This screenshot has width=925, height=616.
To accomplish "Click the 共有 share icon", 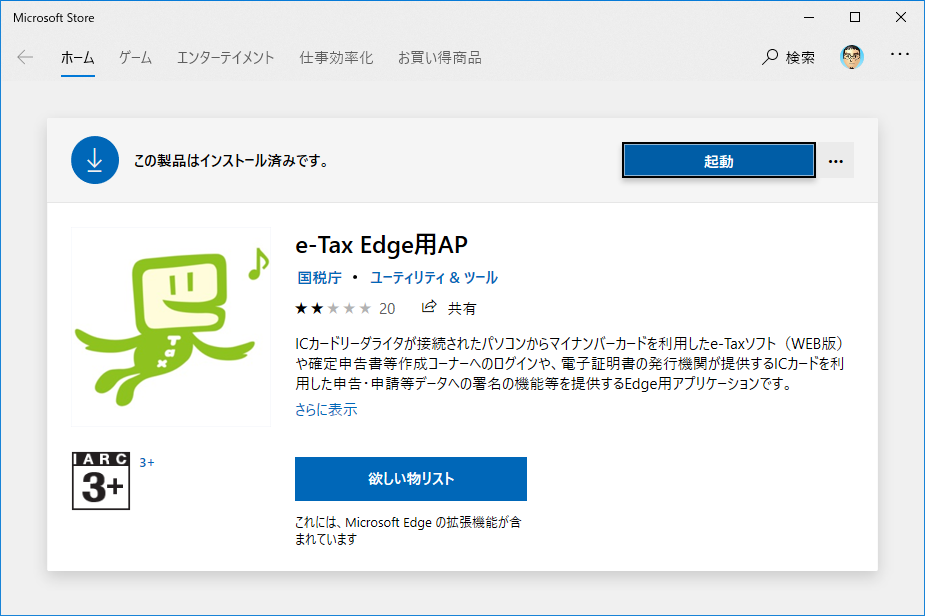I will point(429,307).
